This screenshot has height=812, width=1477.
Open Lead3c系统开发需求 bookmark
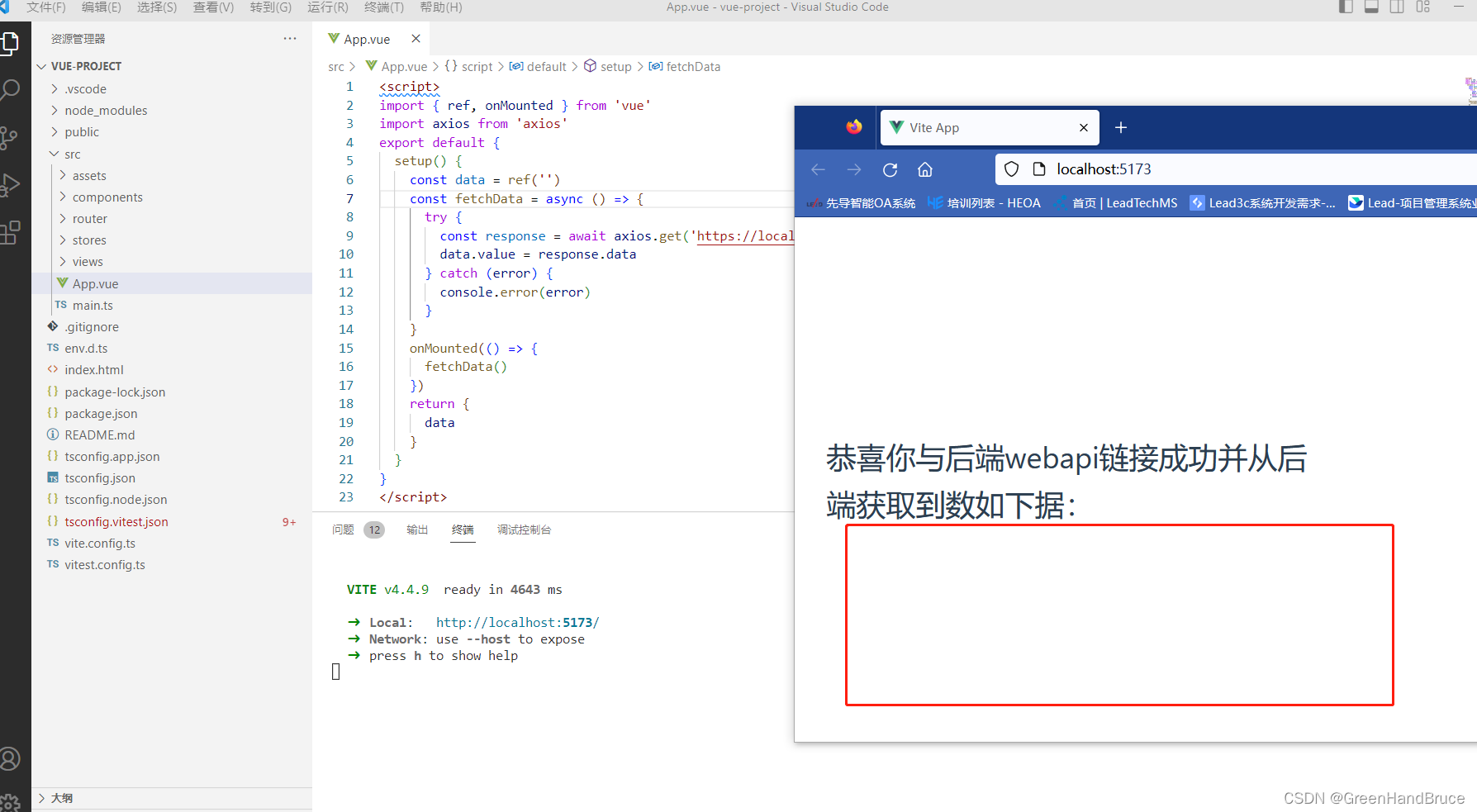[1262, 203]
